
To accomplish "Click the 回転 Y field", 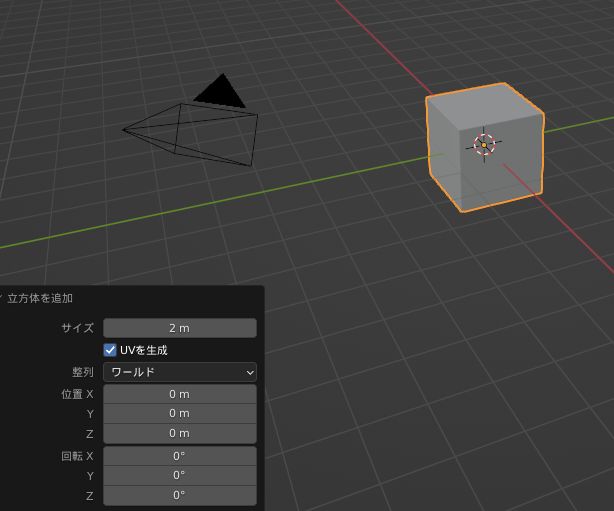I will (180, 475).
